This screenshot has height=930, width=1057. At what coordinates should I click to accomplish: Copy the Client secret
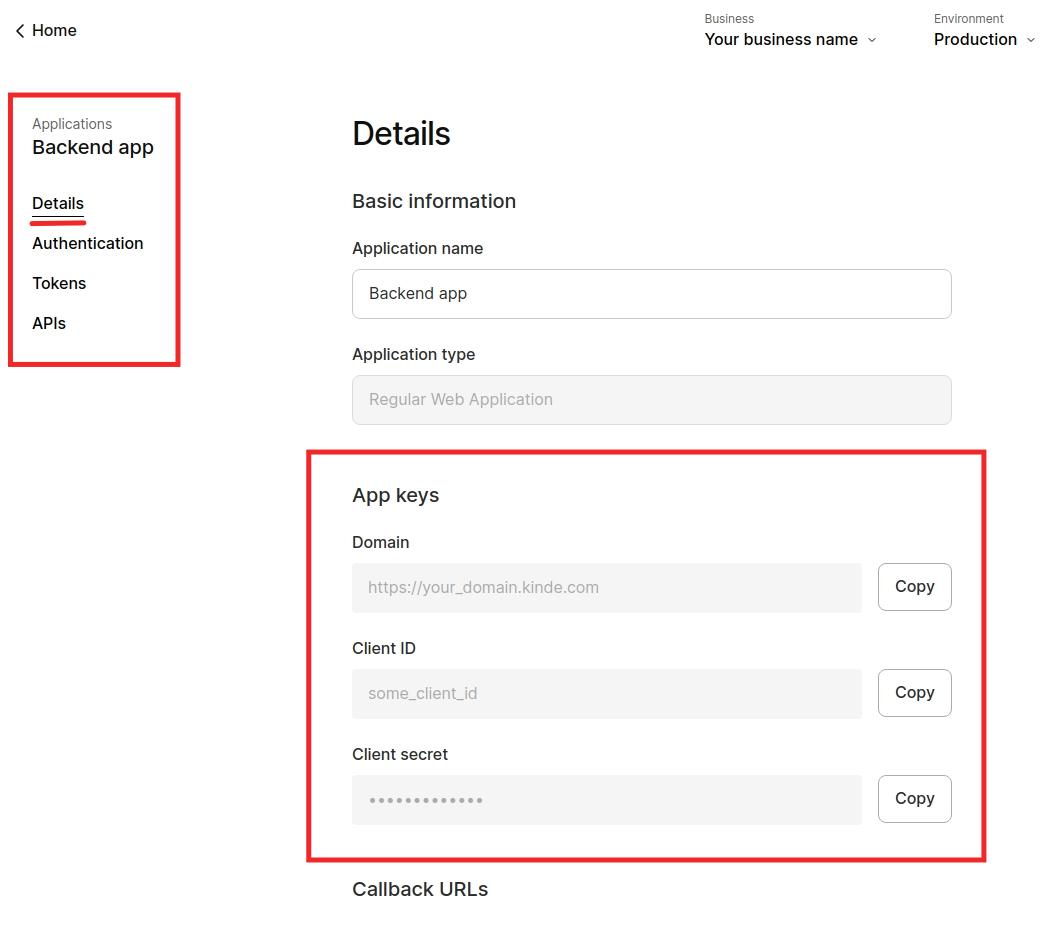[x=914, y=799]
